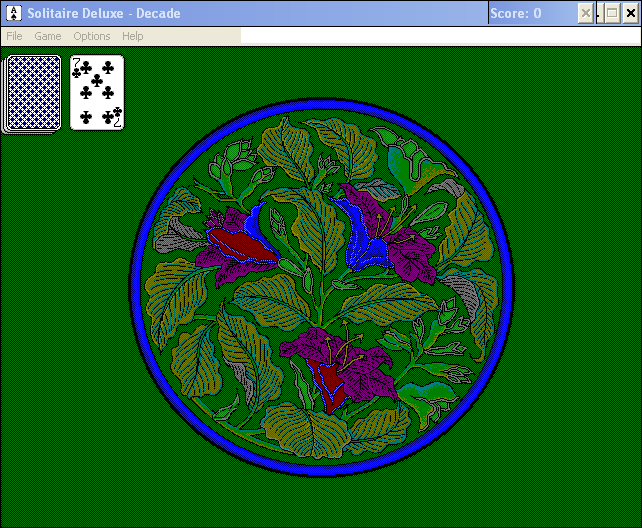Draw from the face-down stock deck
Screen dimensions: 642x528
(x=33, y=92)
